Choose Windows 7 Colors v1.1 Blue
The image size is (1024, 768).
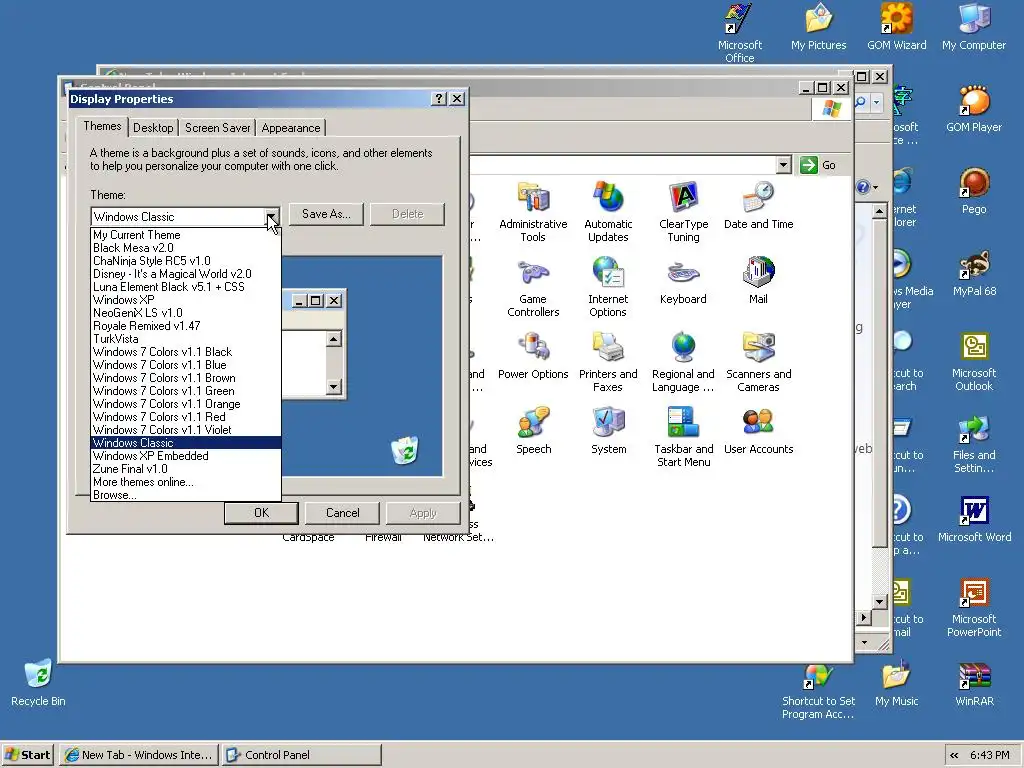point(185,365)
